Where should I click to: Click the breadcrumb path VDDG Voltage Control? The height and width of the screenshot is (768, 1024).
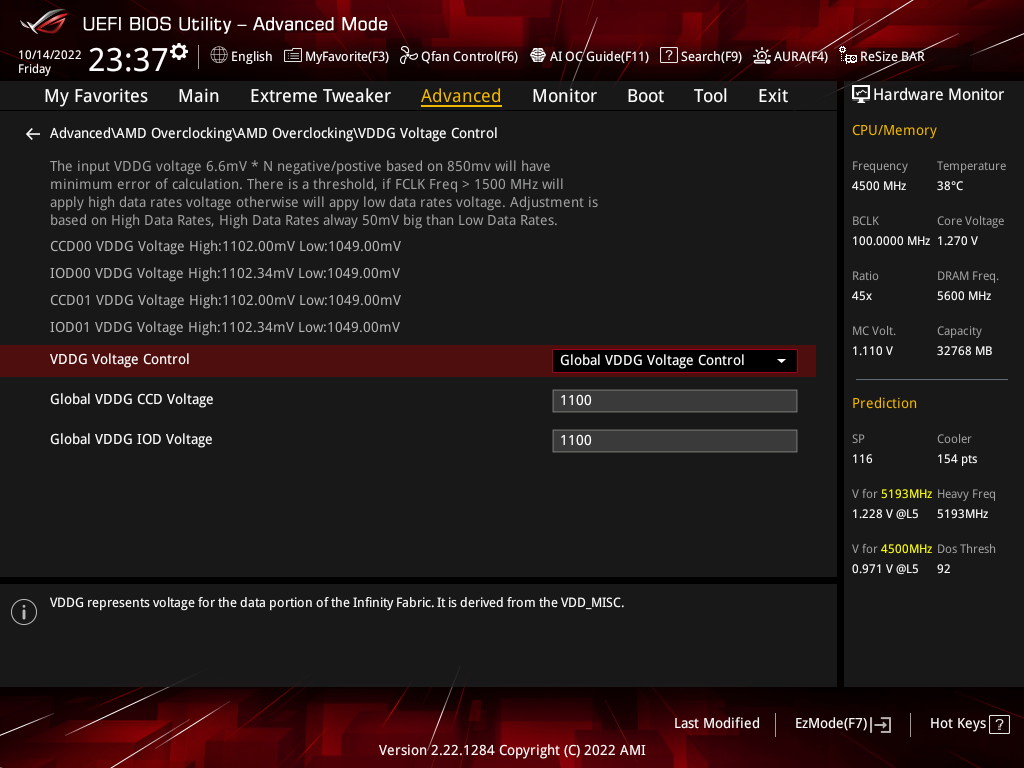[x=428, y=133]
